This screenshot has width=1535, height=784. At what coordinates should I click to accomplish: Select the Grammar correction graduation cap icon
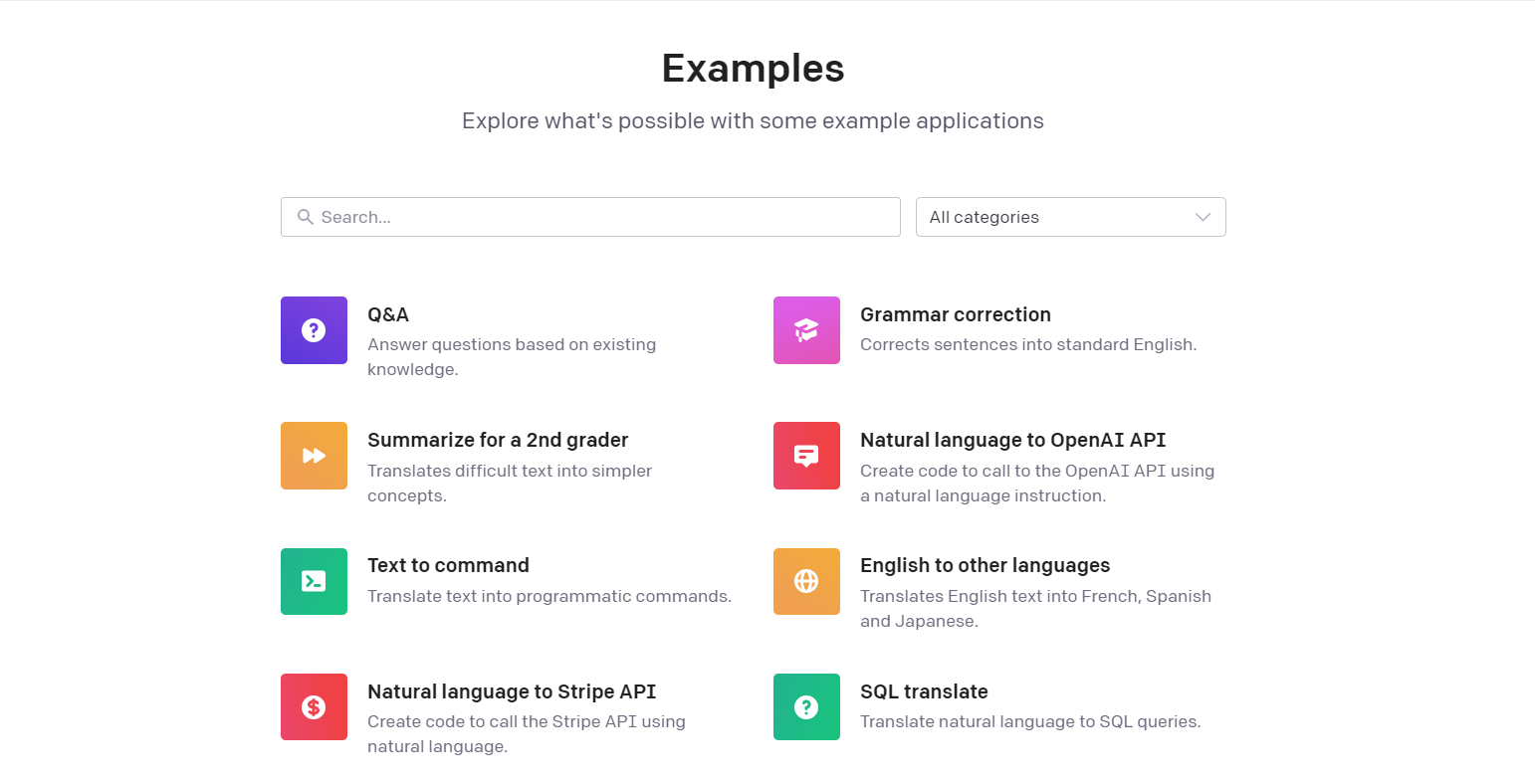pos(806,330)
